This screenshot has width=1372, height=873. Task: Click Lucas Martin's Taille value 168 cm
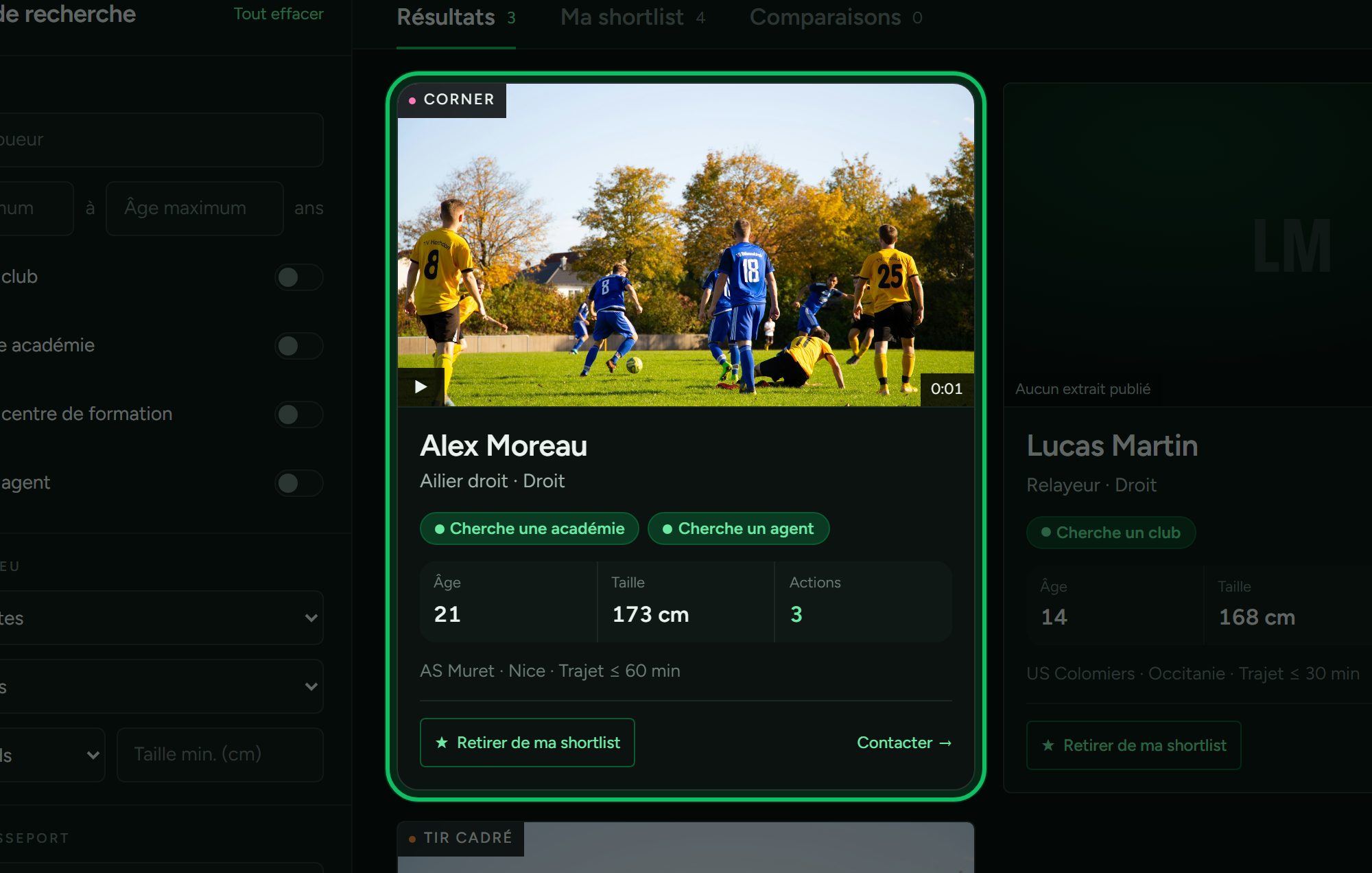tap(1257, 617)
